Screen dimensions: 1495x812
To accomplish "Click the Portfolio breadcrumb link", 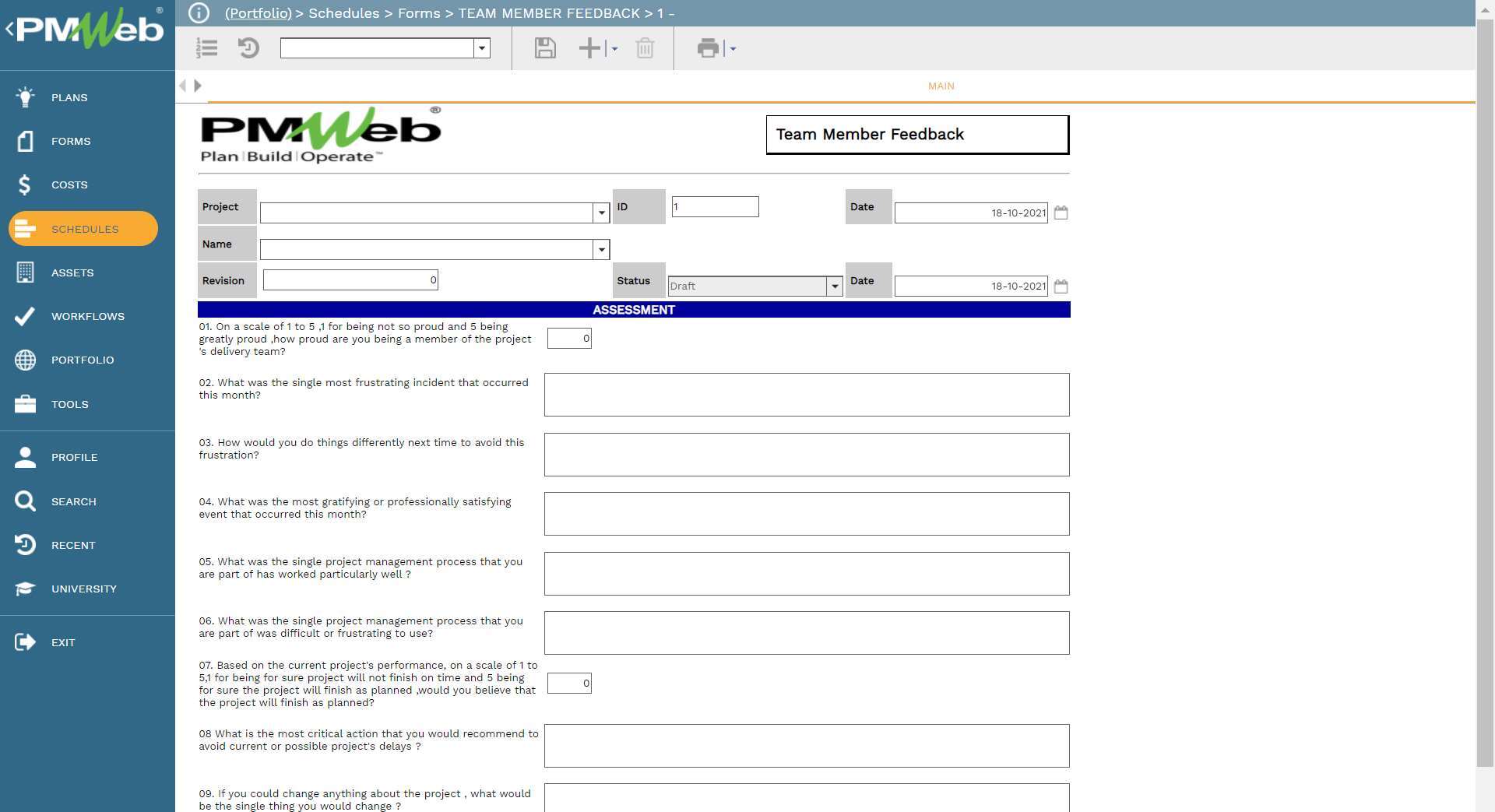I will [x=258, y=13].
